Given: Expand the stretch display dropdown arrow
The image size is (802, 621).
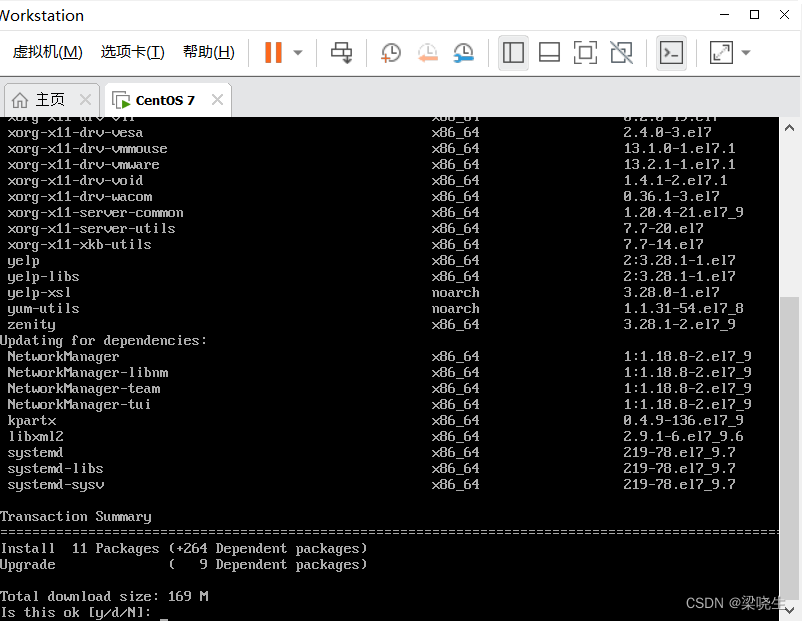Looking at the screenshot, I should 746,52.
